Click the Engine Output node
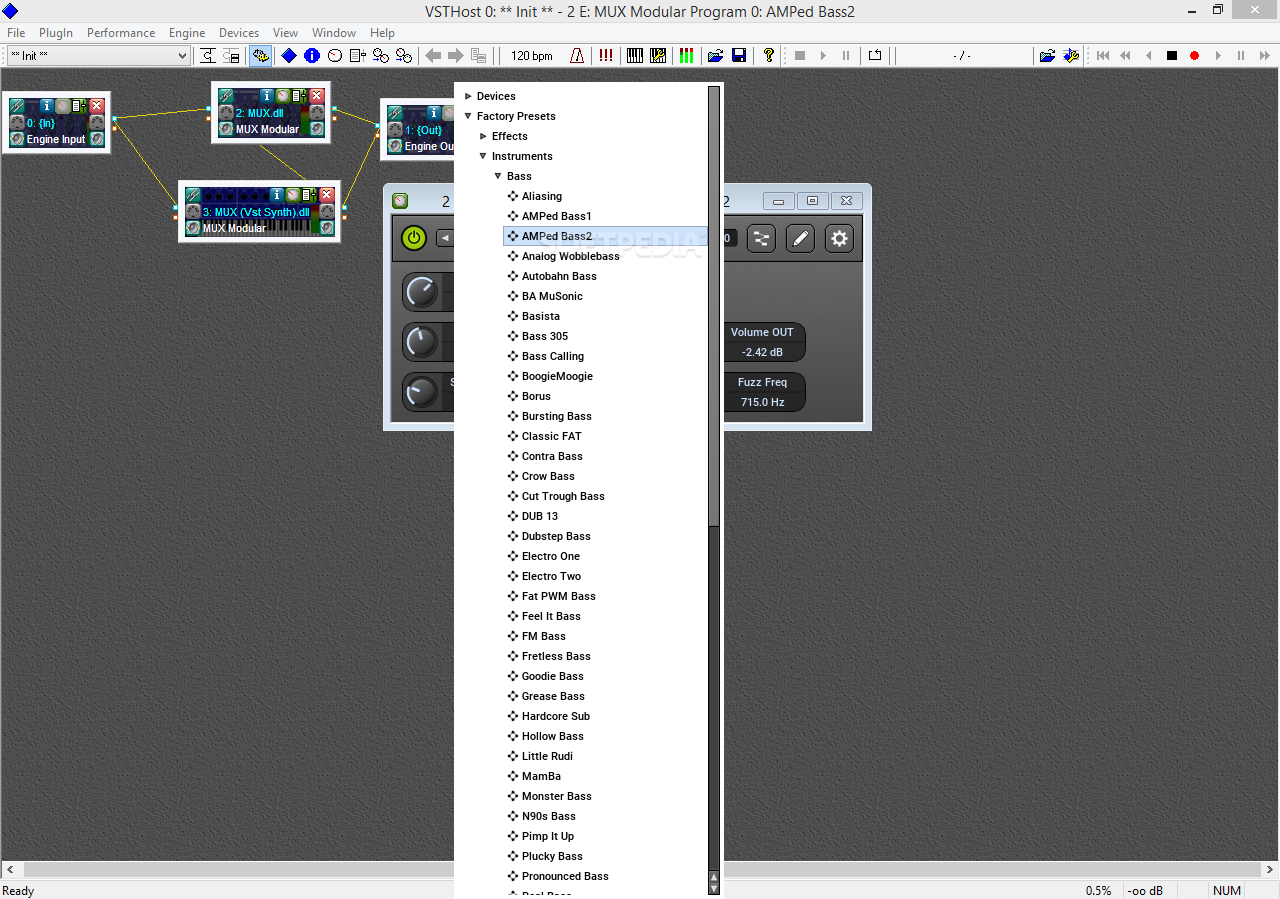The image size is (1280, 899). tap(418, 129)
